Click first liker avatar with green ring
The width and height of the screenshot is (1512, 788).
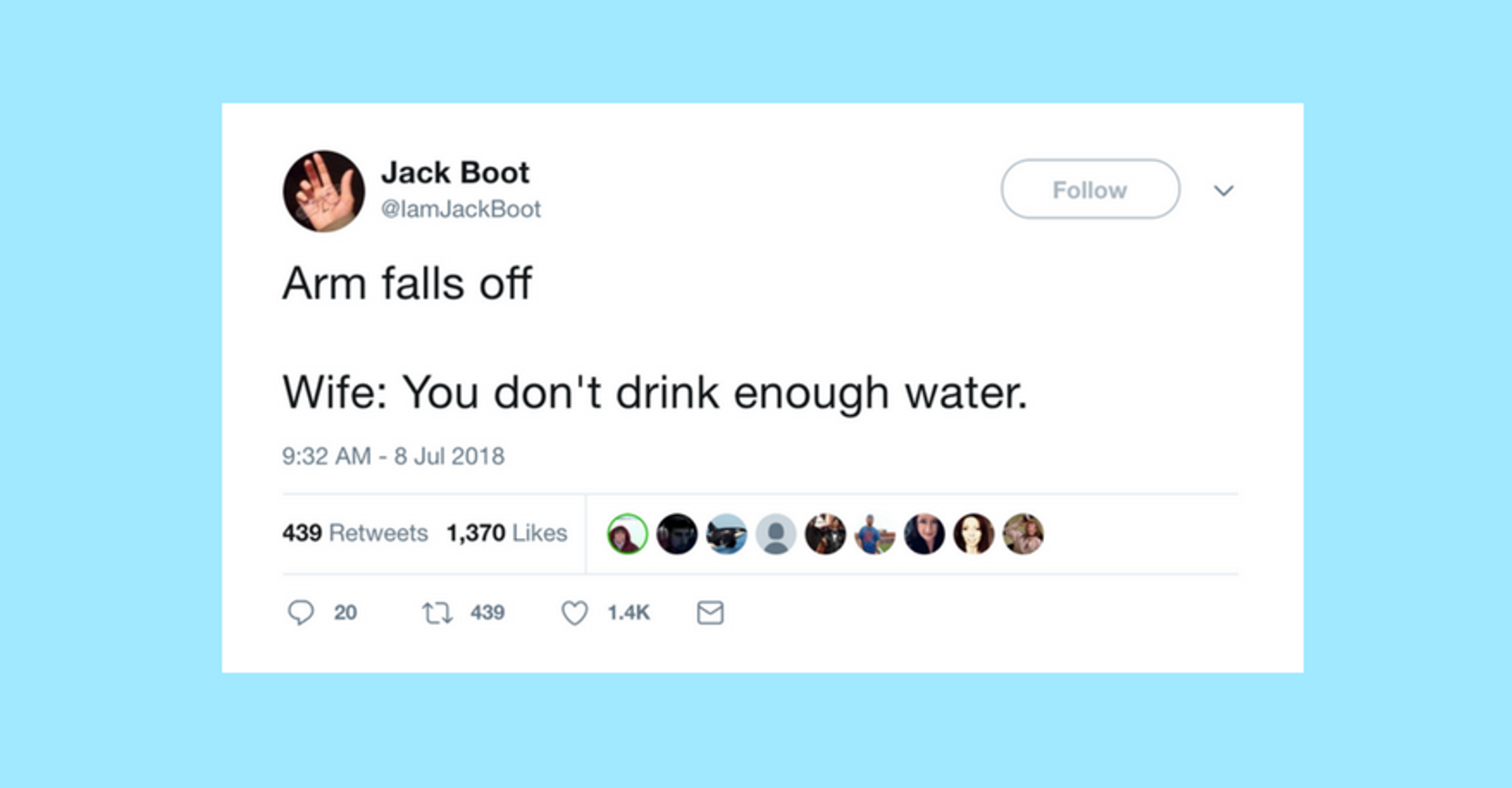click(627, 534)
